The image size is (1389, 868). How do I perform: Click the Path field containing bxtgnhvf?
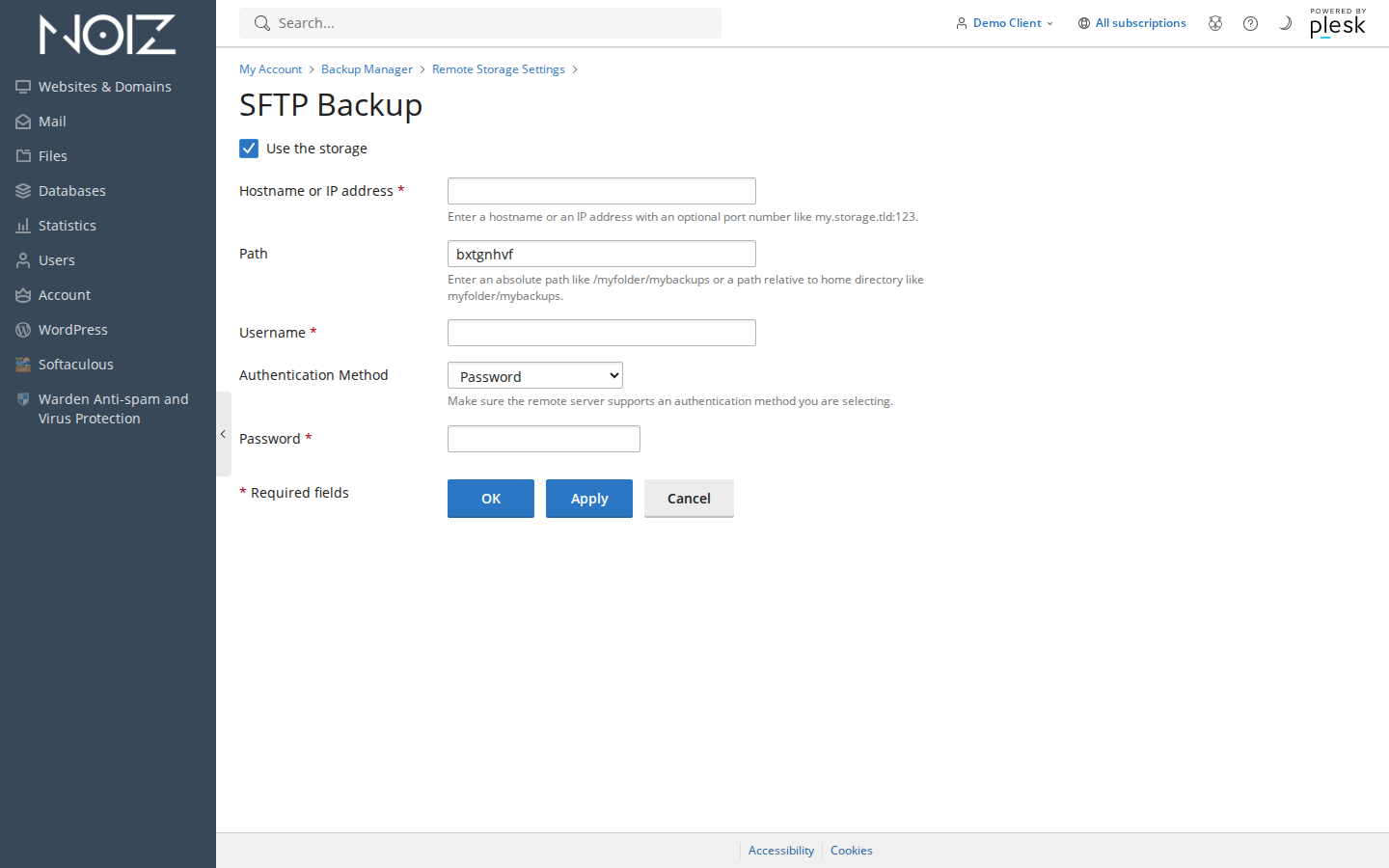tap(602, 254)
